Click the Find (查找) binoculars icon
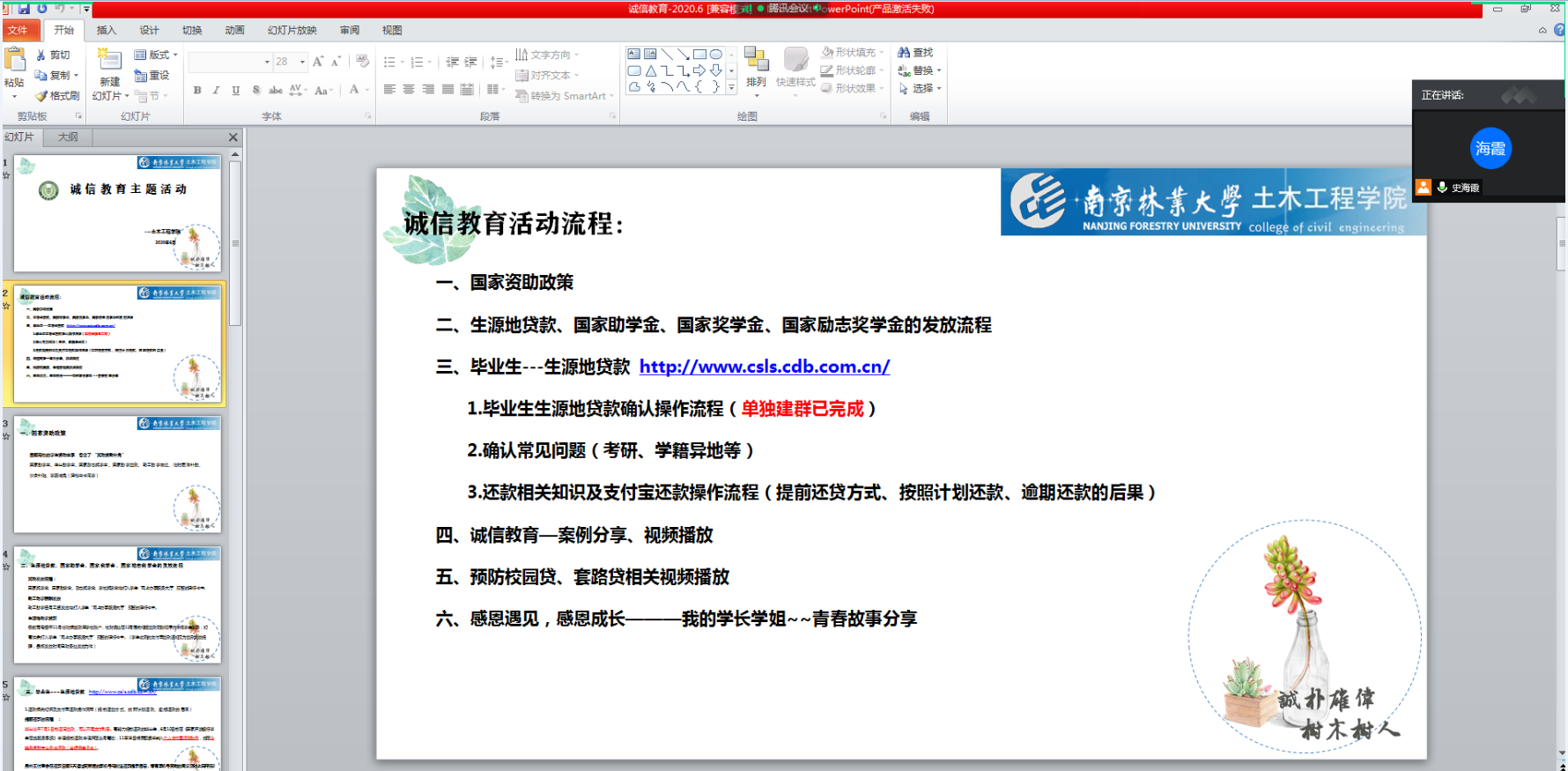The image size is (1568, 771). (904, 53)
